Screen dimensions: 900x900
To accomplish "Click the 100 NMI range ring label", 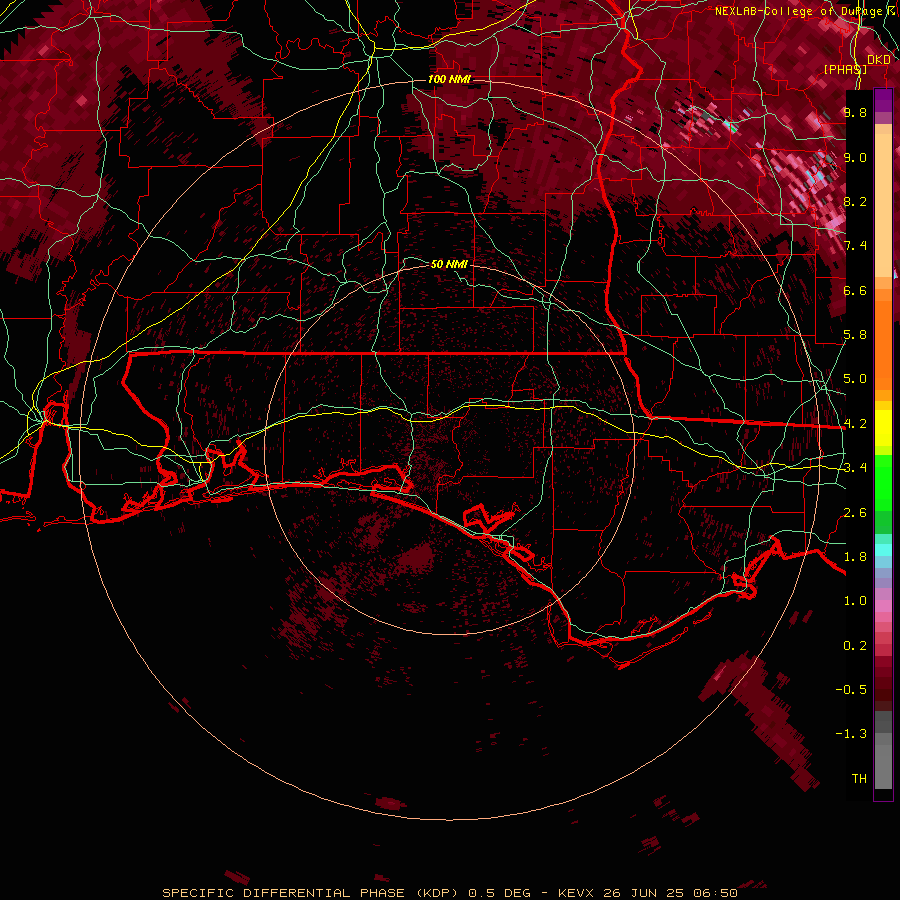I will point(449,79).
